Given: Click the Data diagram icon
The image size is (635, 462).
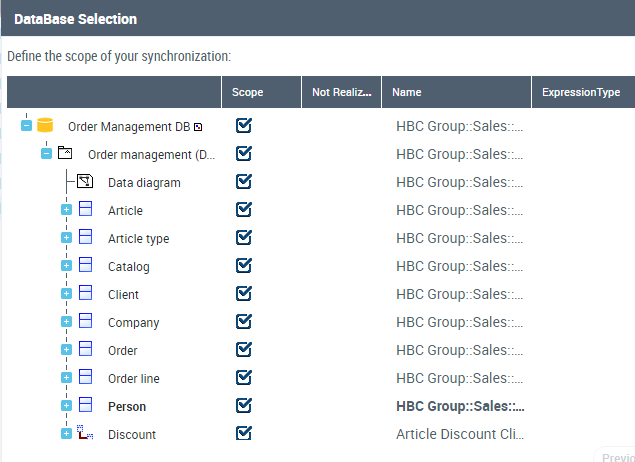Looking at the screenshot, I should point(85,182).
